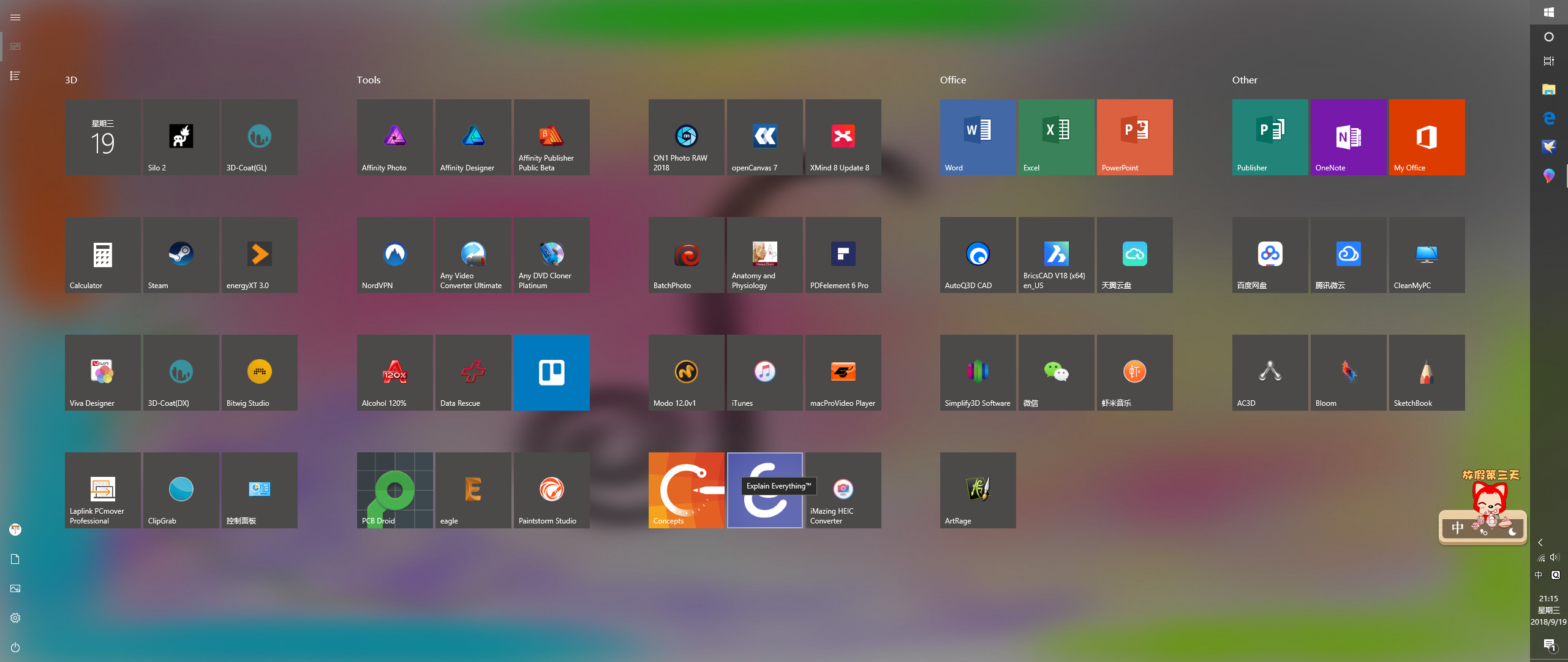Launch ON1 Photo RAW 2018

click(x=687, y=137)
